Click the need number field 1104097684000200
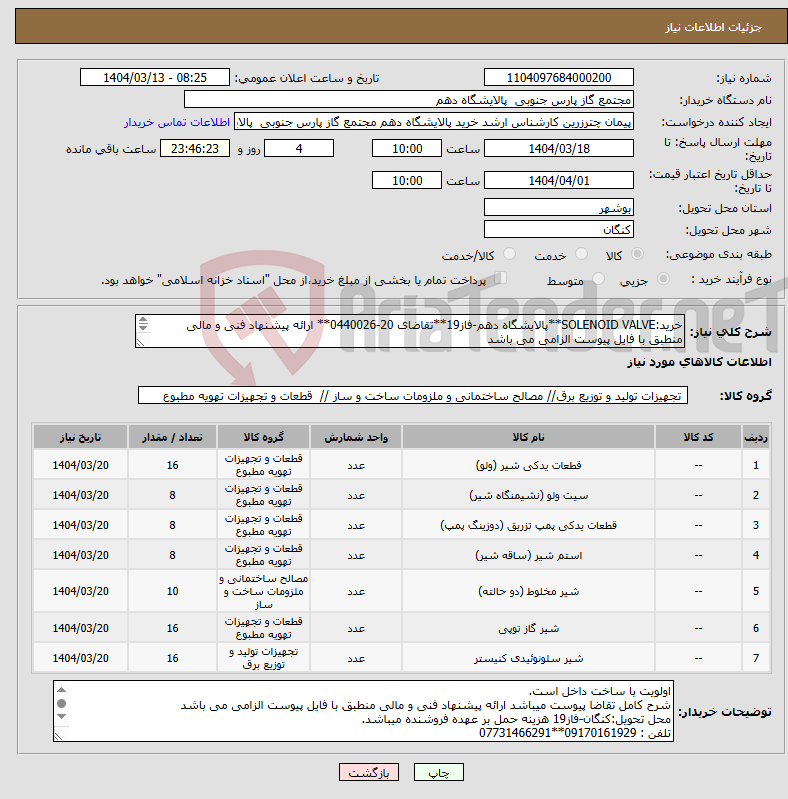 tap(559, 77)
